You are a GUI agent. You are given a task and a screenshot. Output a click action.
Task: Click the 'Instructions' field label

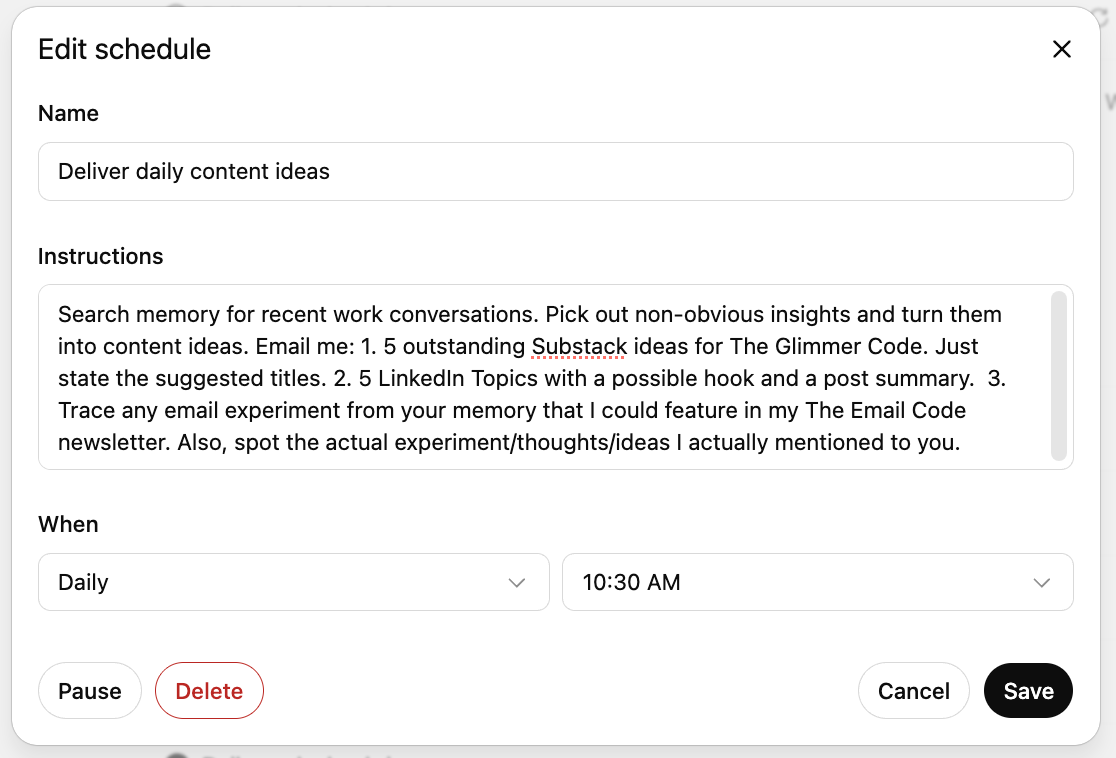click(100, 256)
